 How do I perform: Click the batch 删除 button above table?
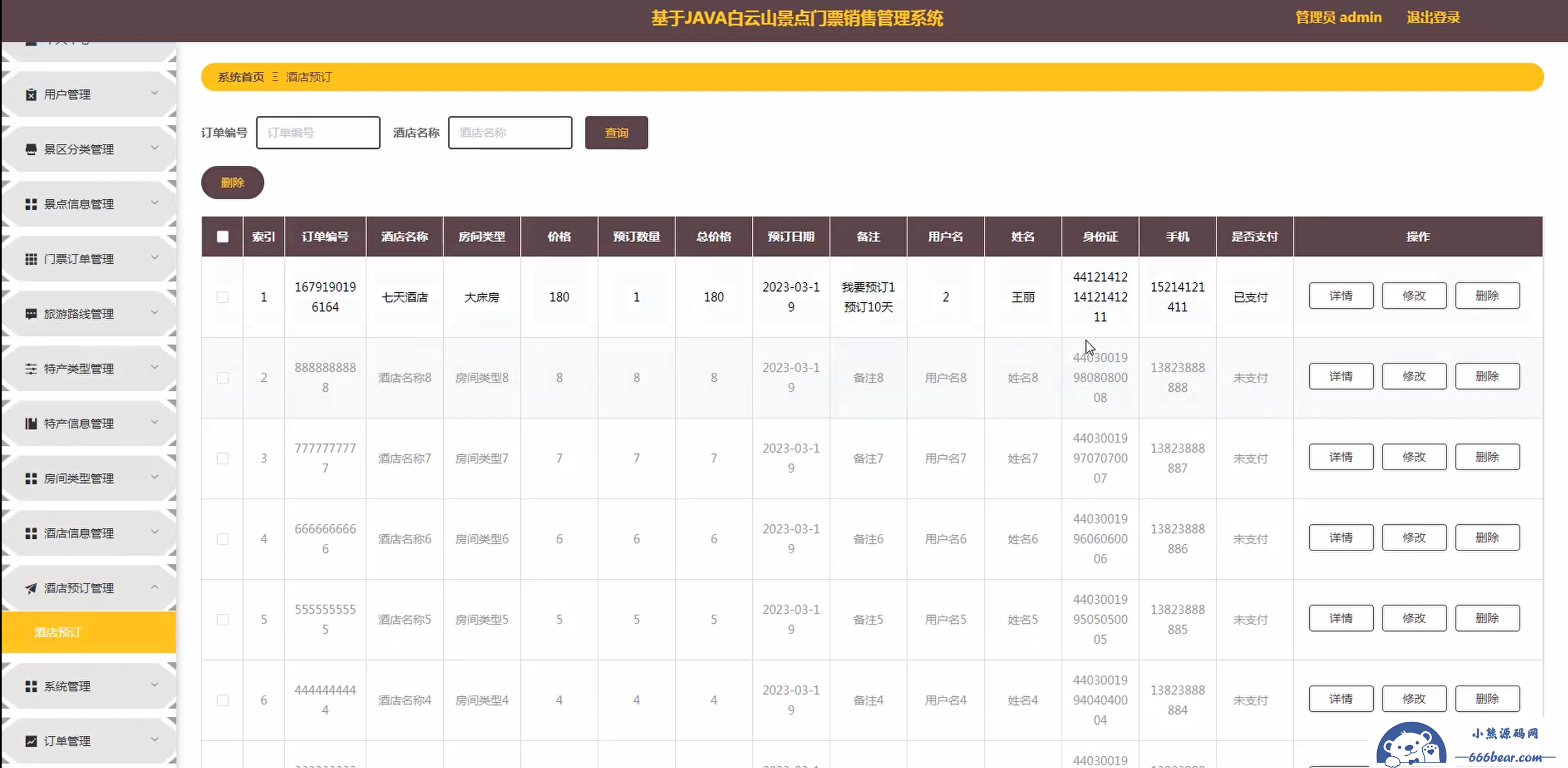(233, 183)
